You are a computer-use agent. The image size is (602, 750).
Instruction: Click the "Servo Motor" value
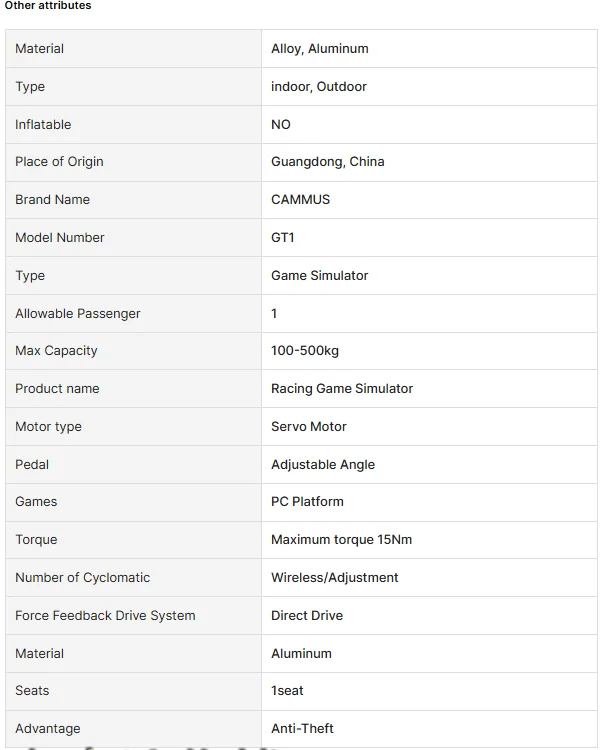[x=309, y=427]
